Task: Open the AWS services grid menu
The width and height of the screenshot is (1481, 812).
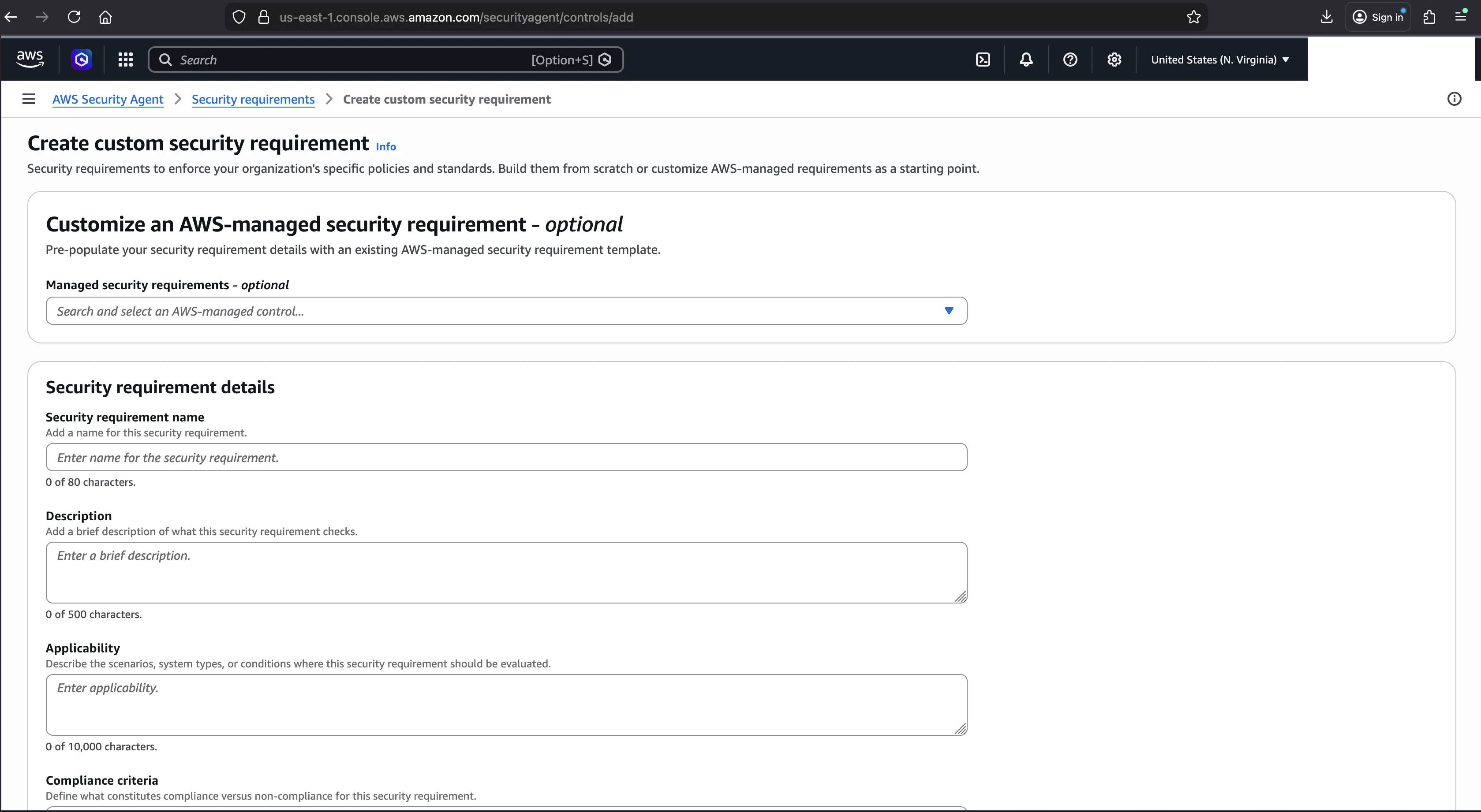Action: click(x=125, y=59)
